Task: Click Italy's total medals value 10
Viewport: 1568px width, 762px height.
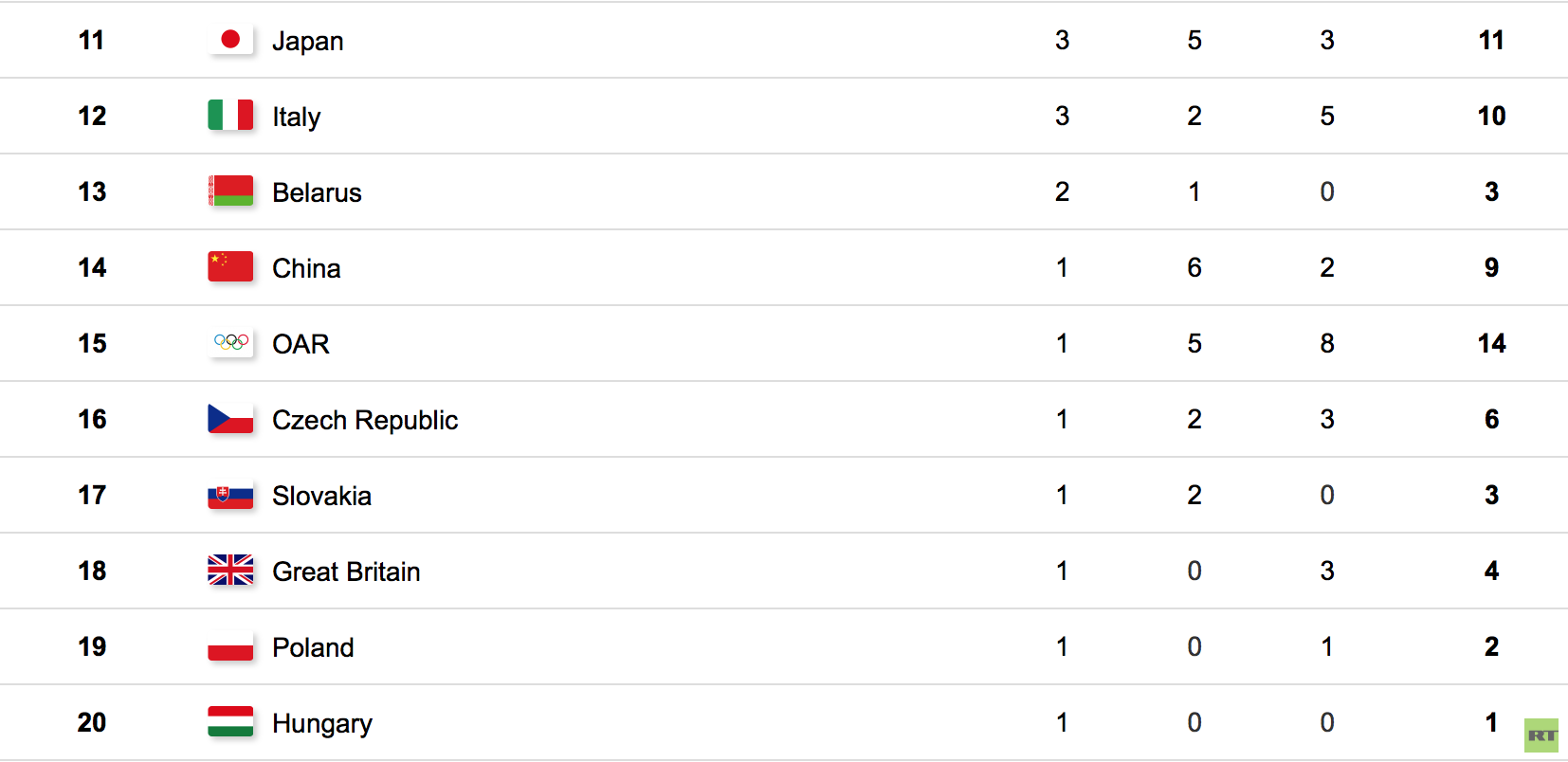Action: coord(1491,116)
